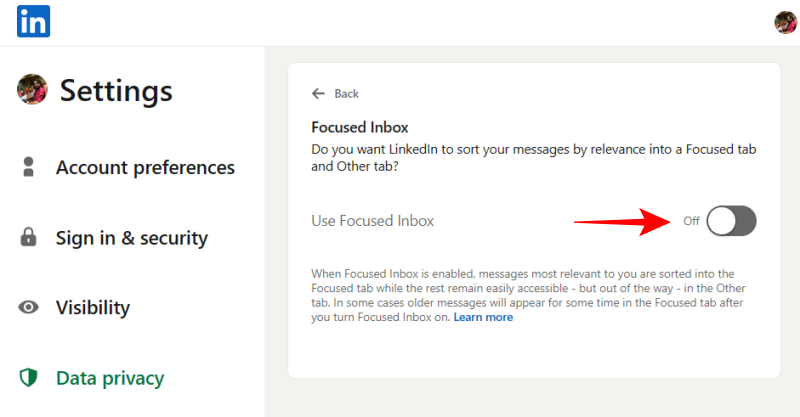Screen dimensions: 800x417
Task: Click the Use Focused Inbox label
Action: 373,221
